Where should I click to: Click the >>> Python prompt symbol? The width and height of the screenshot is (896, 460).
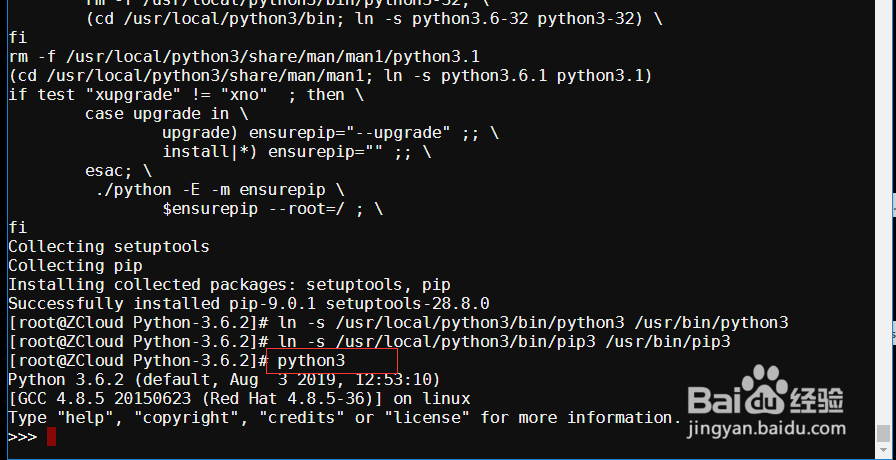point(22,437)
